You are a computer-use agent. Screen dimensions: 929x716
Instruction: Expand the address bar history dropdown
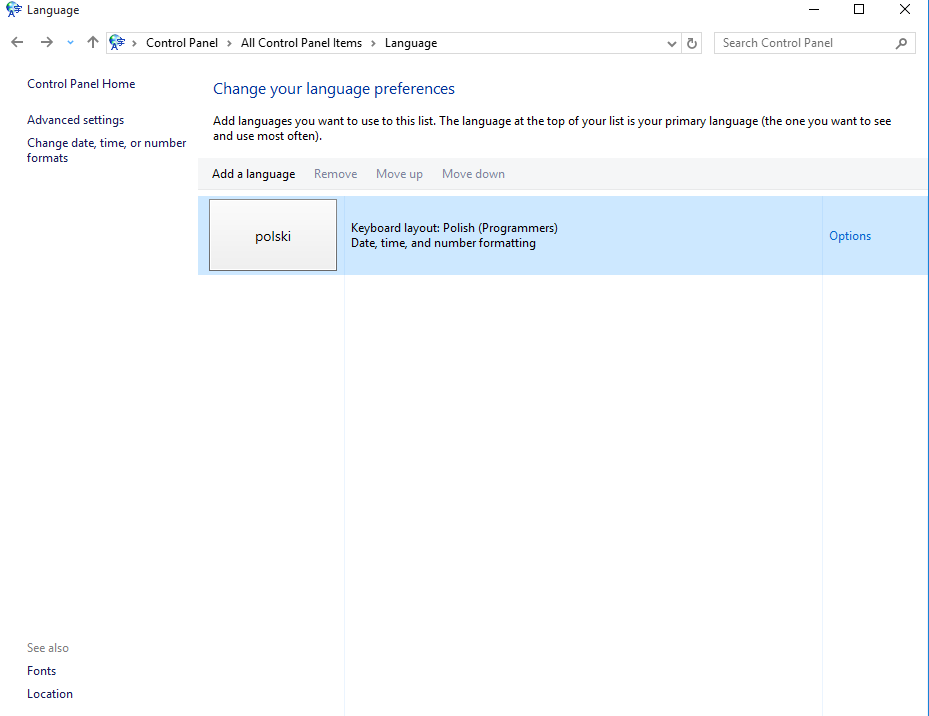[x=671, y=43]
